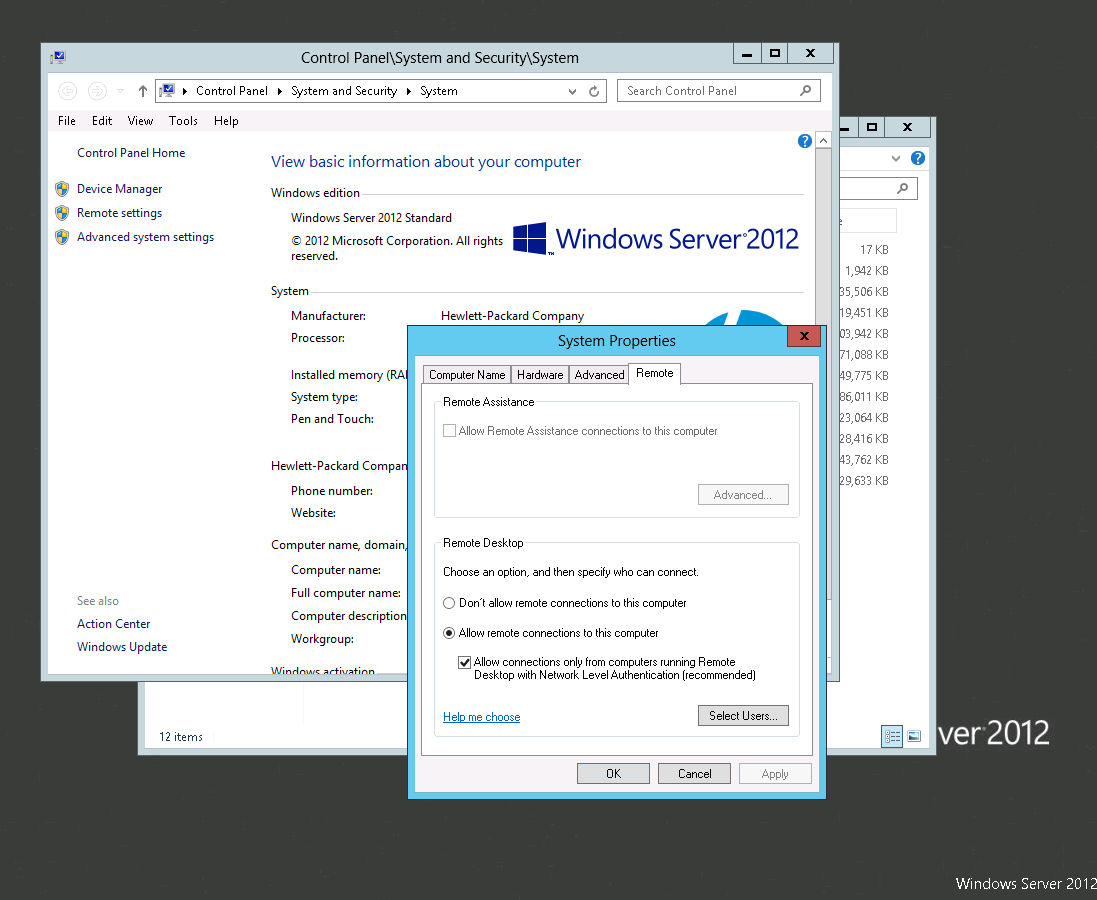Select Don't allow remote connections option

click(449, 603)
